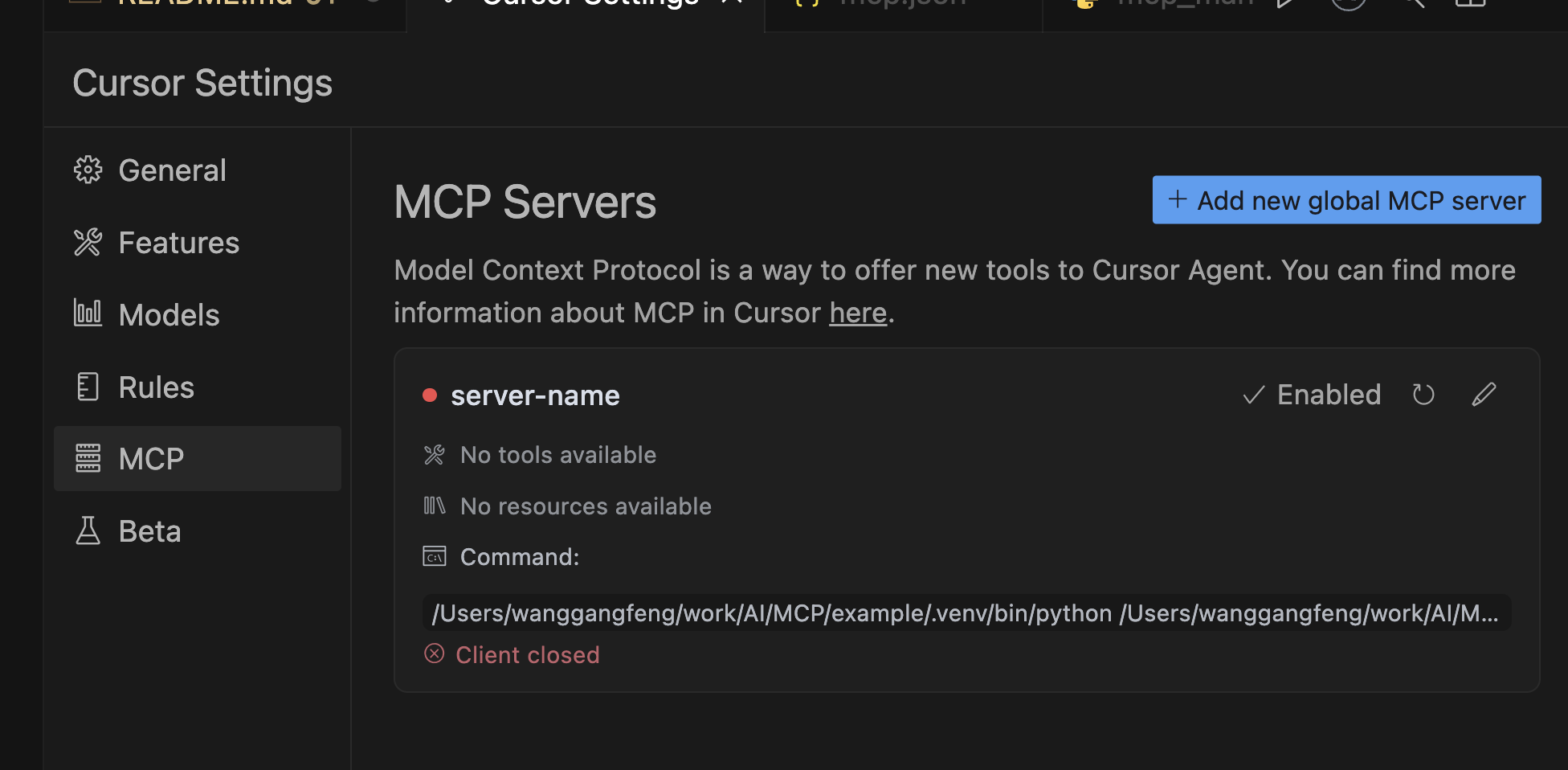Select Rules in the settings sidebar
This screenshot has height=770, width=1568.
click(x=198, y=387)
